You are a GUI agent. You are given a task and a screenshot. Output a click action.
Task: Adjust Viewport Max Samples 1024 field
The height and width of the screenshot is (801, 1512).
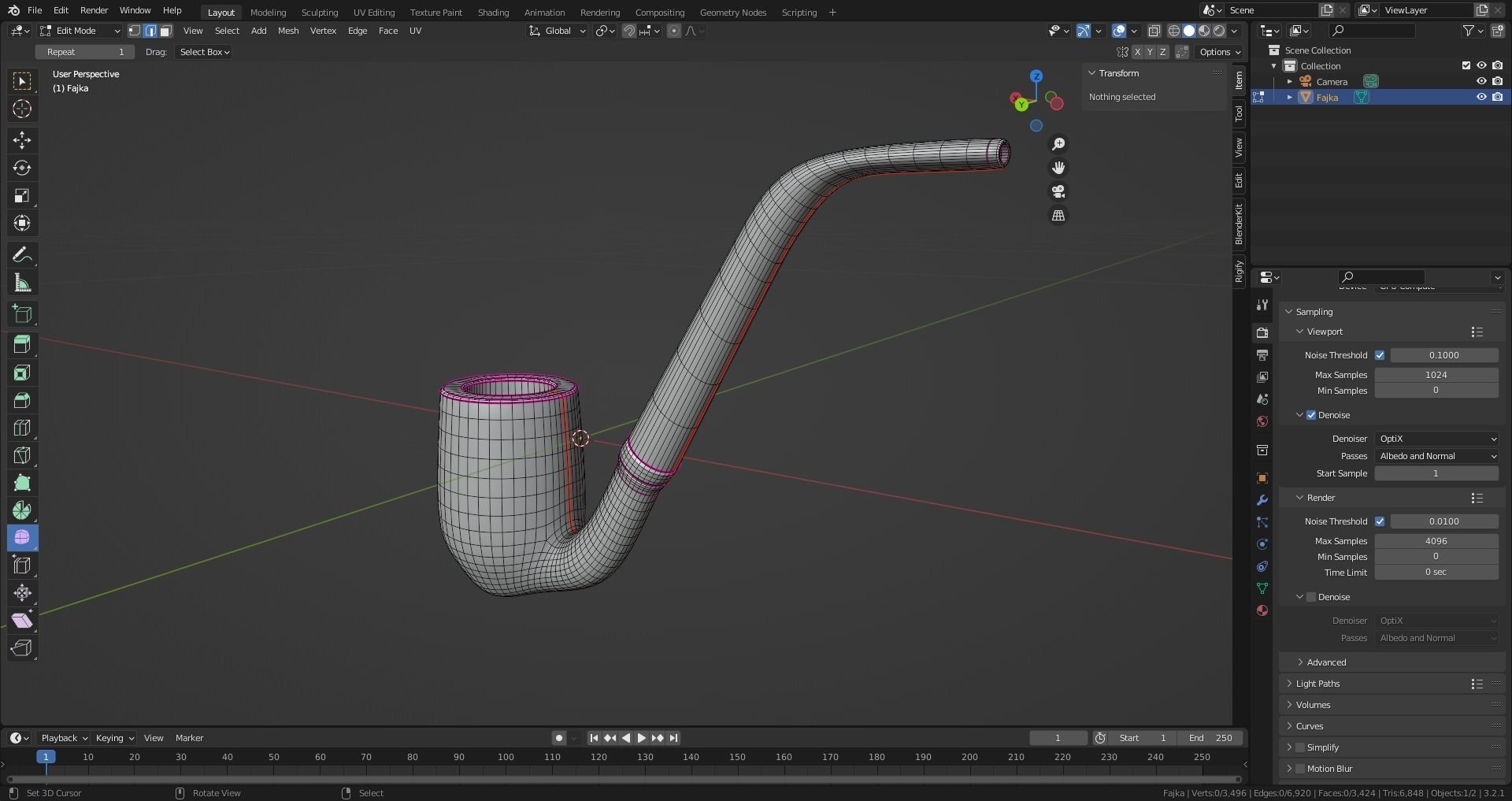tap(1436, 375)
